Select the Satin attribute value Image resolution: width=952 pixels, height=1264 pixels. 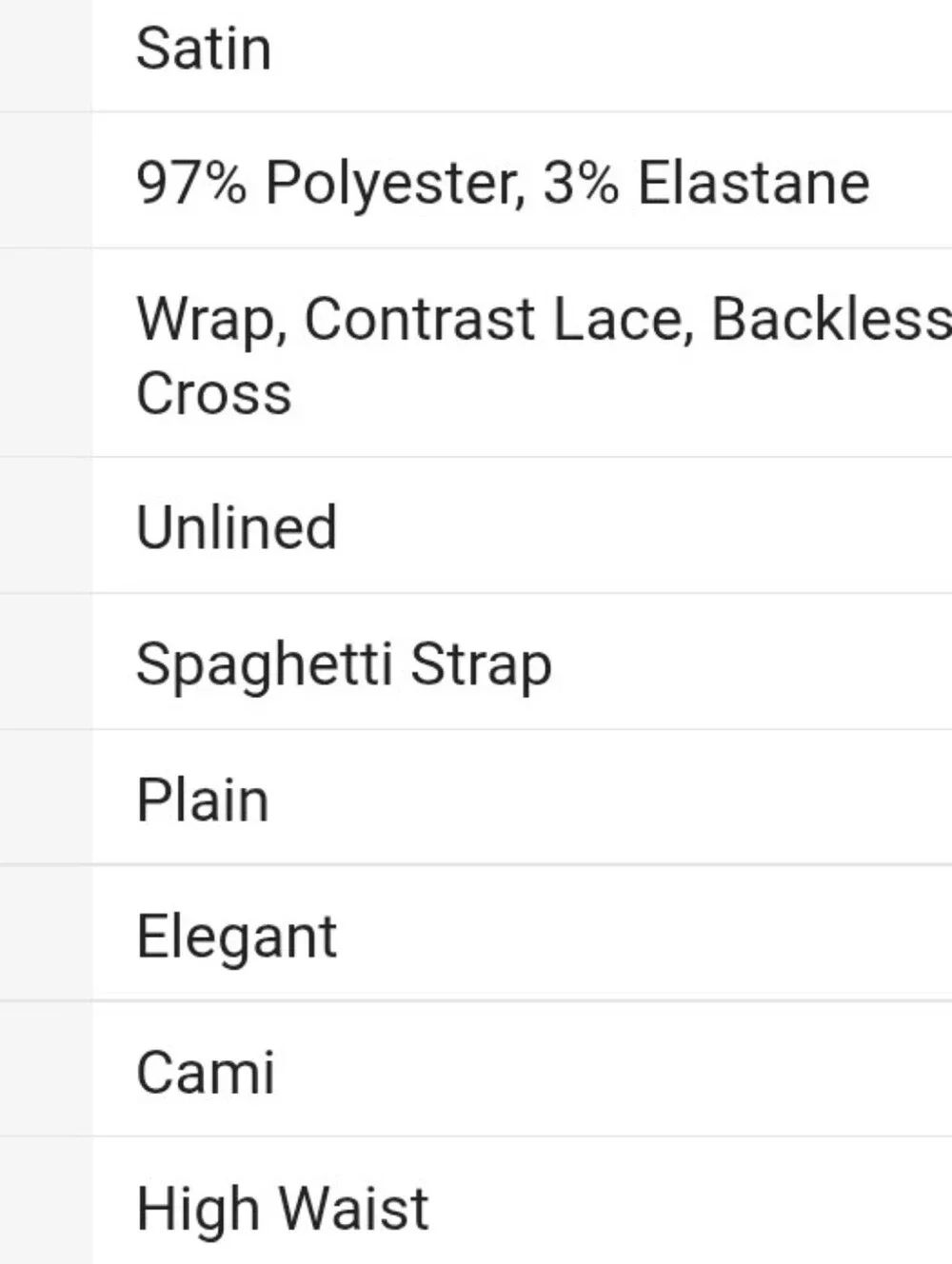204,49
